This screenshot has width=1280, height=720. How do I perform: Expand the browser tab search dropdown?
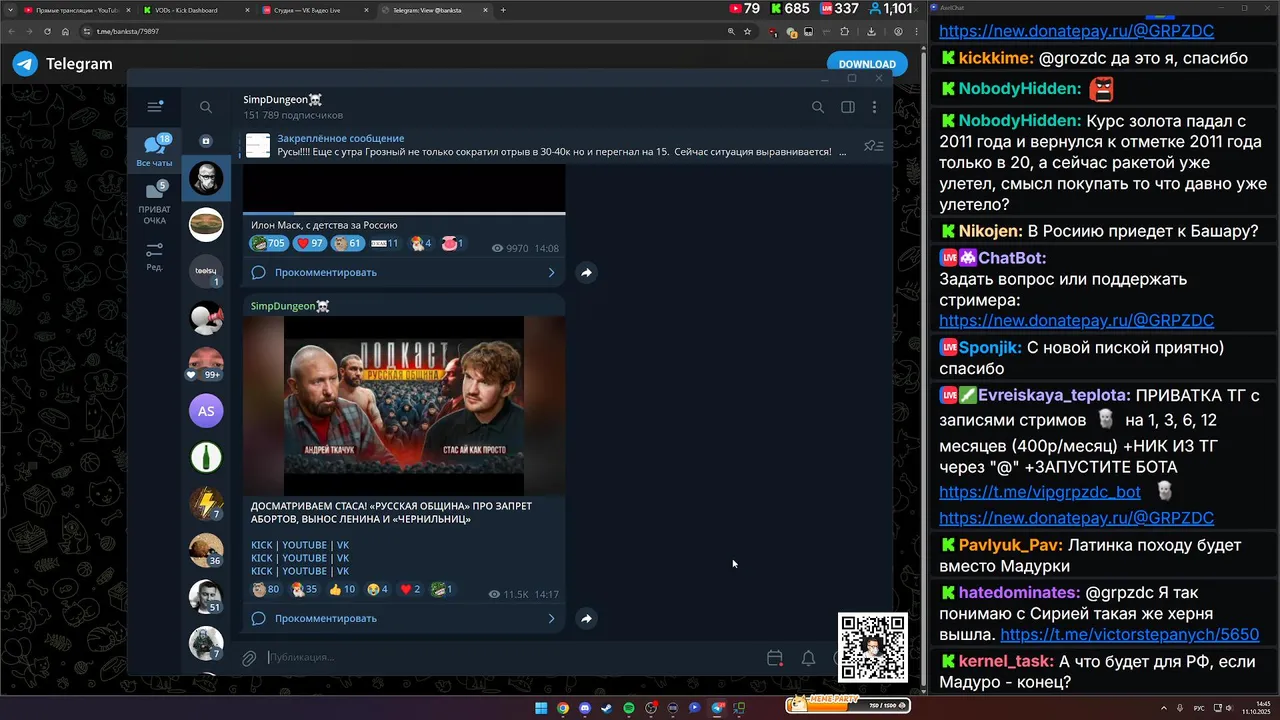pyautogui.click(x=8, y=10)
